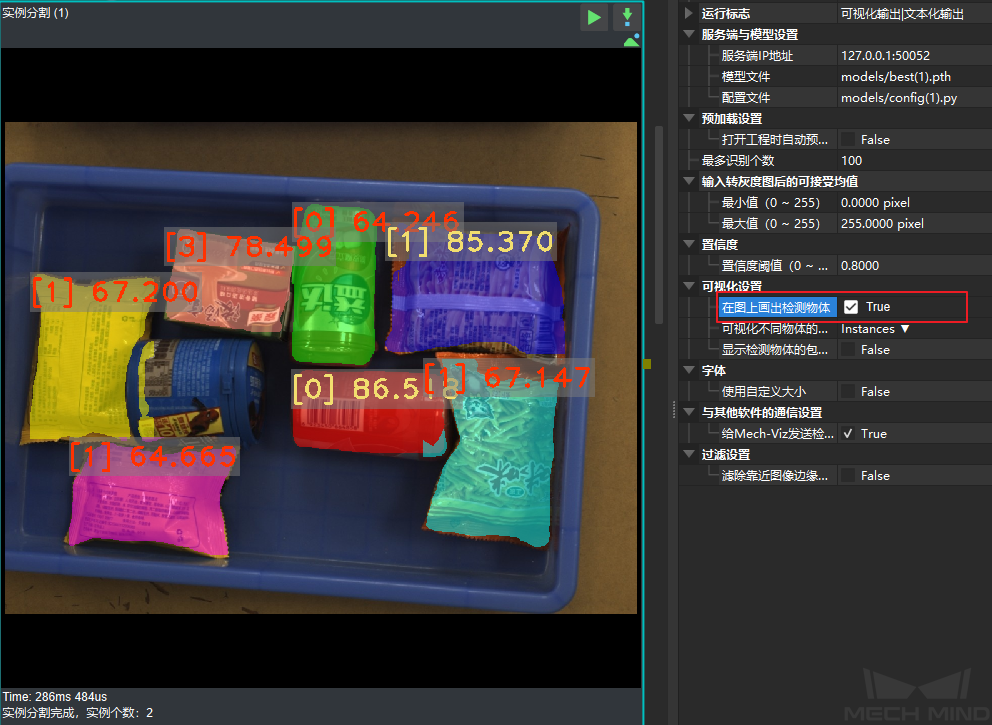
Task: Select the 可视化不同物体的... property label
Action: [x=774, y=329]
